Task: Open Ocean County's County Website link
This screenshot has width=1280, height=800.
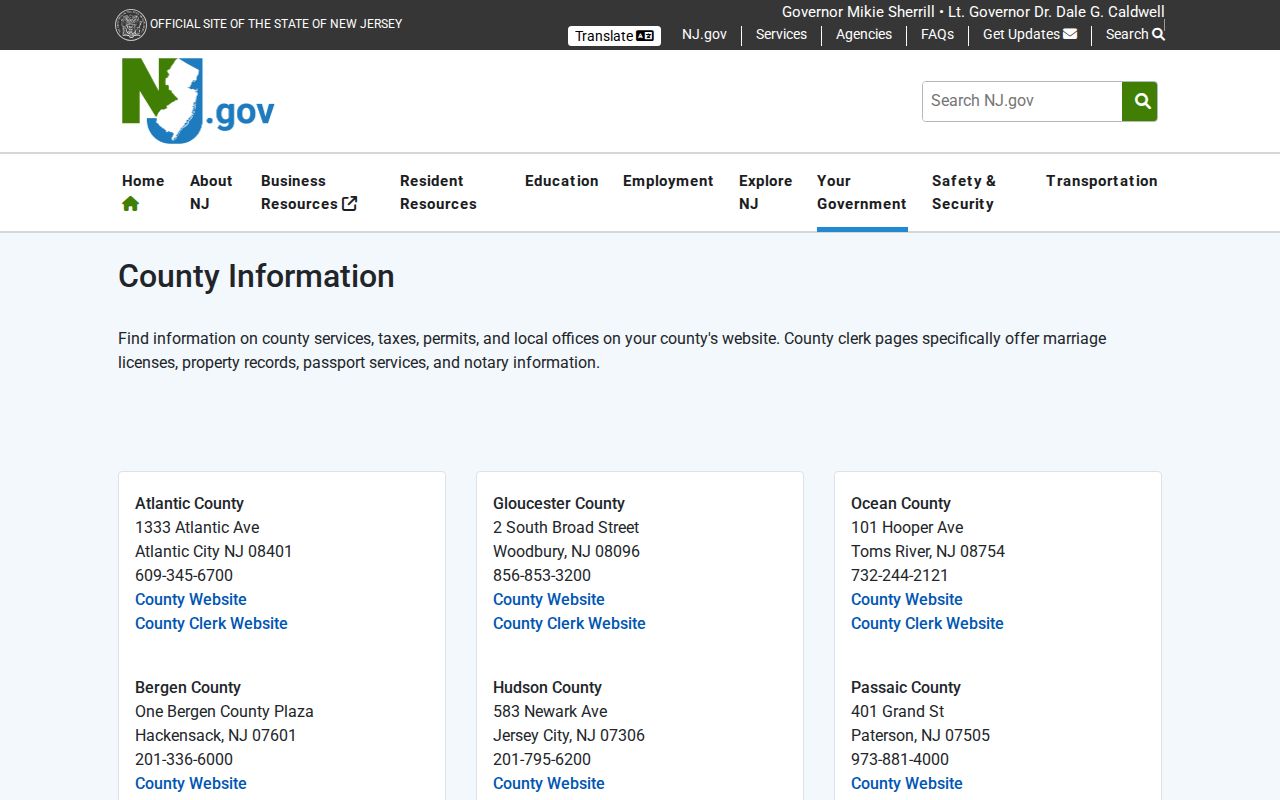Action: [907, 599]
